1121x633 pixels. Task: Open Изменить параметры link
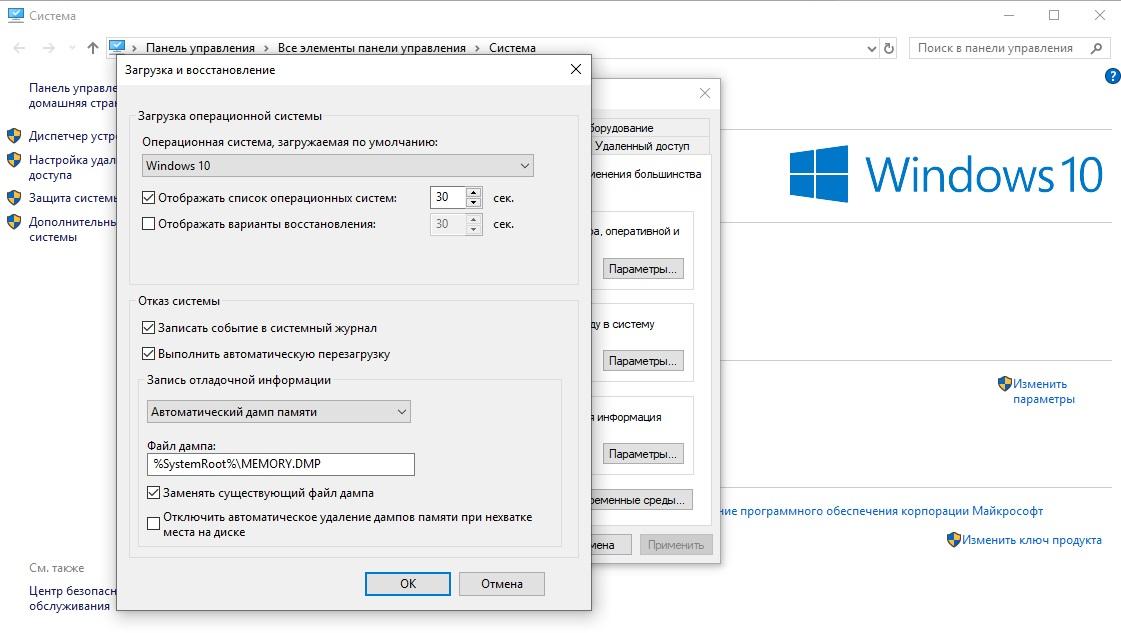pos(1044,391)
